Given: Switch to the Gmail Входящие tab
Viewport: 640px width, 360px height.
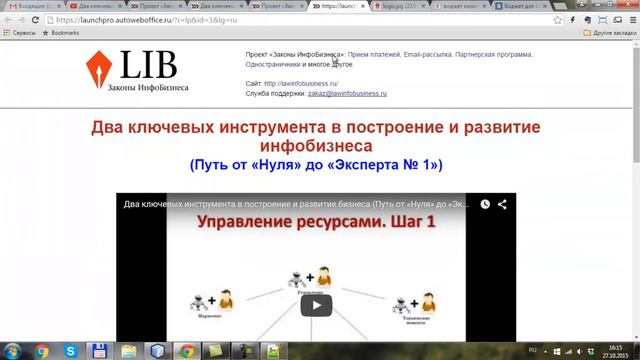Looking at the screenshot, I should [x=32, y=6].
